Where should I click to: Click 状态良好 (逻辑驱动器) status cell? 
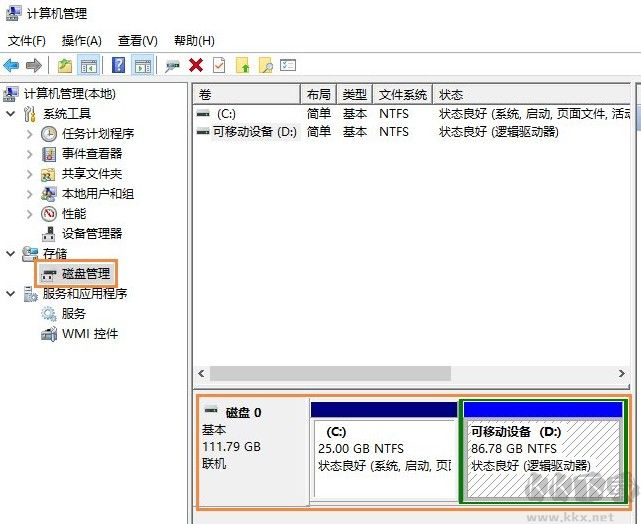499,132
